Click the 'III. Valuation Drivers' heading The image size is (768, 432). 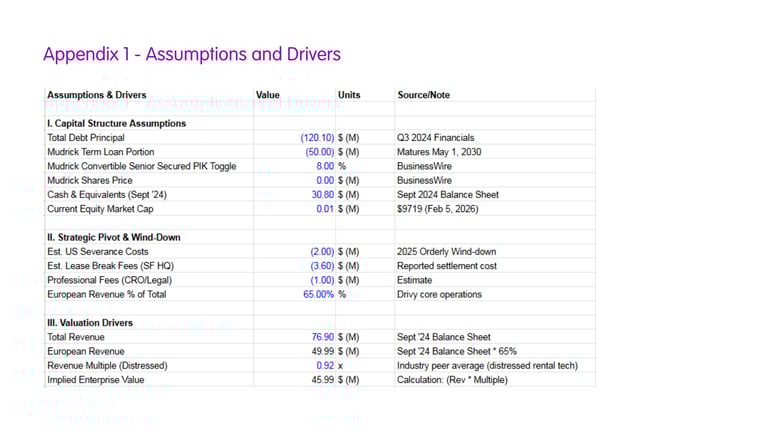tap(90, 322)
